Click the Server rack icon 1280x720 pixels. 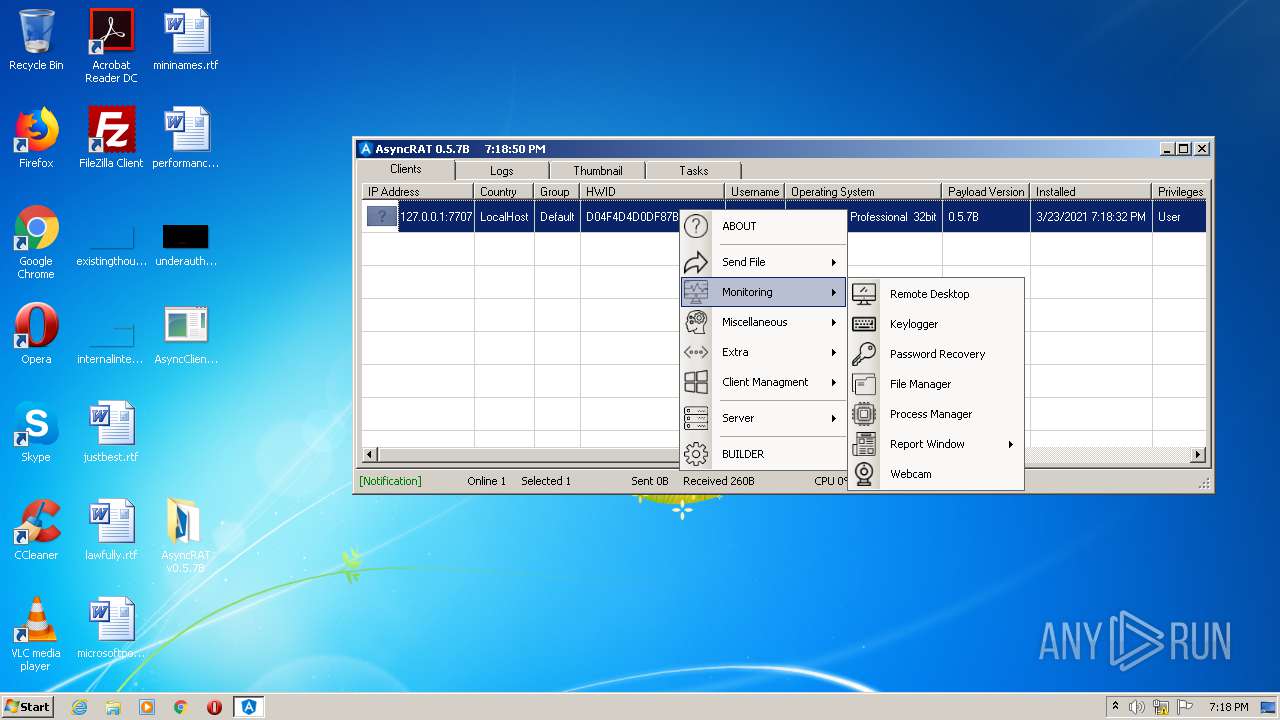tap(695, 418)
